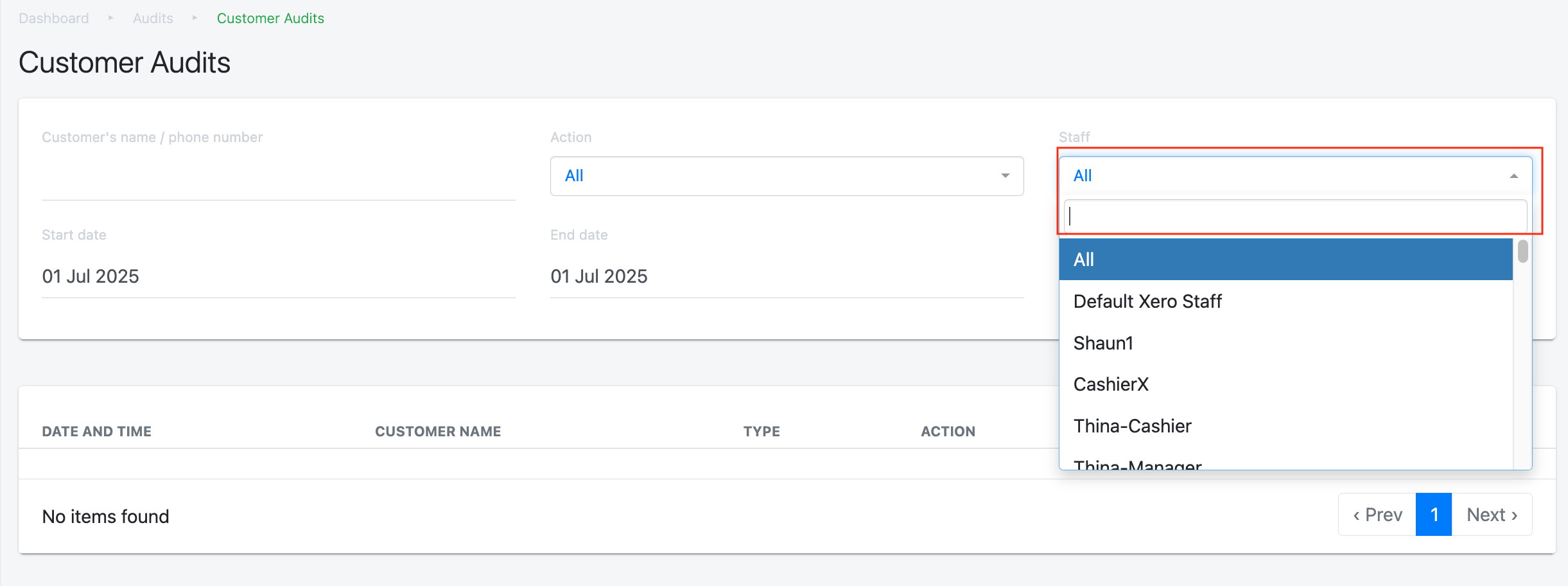1568x586 pixels.
Task: Open the End date picker
Action: pos(786,276)
